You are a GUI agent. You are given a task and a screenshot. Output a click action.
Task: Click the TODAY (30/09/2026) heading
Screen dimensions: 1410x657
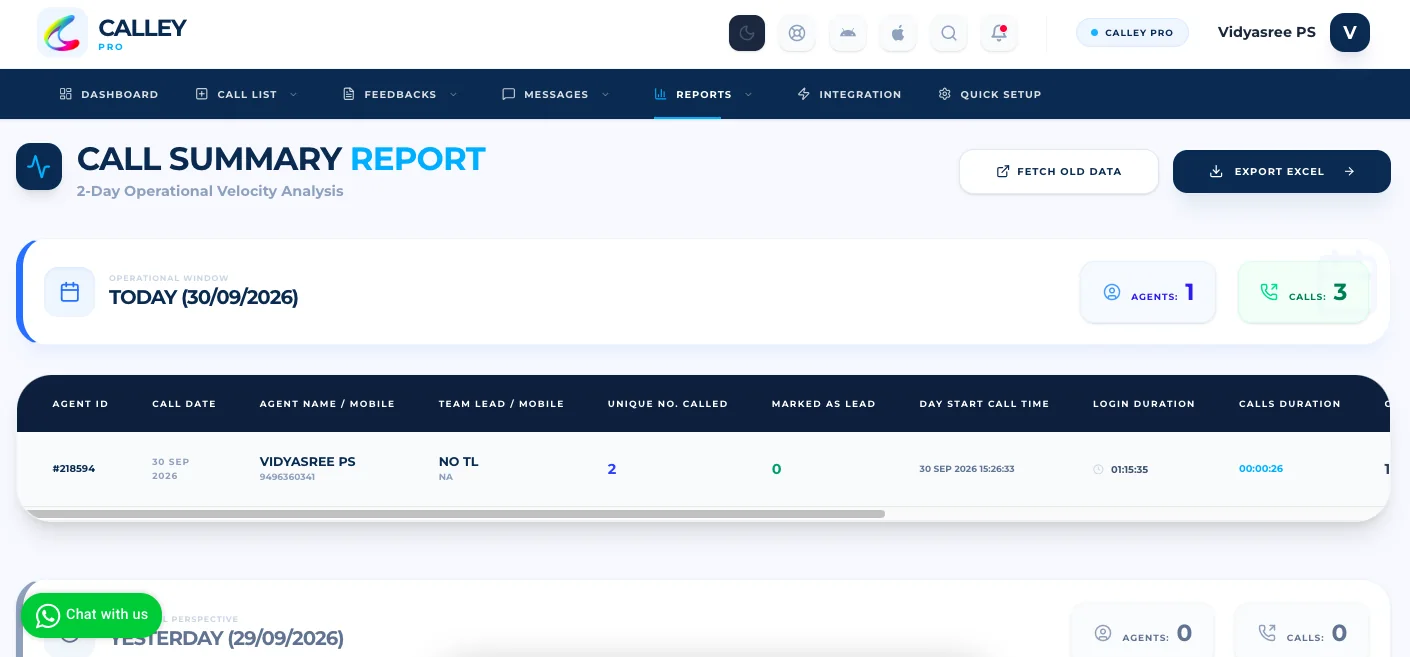pos(203,297)
